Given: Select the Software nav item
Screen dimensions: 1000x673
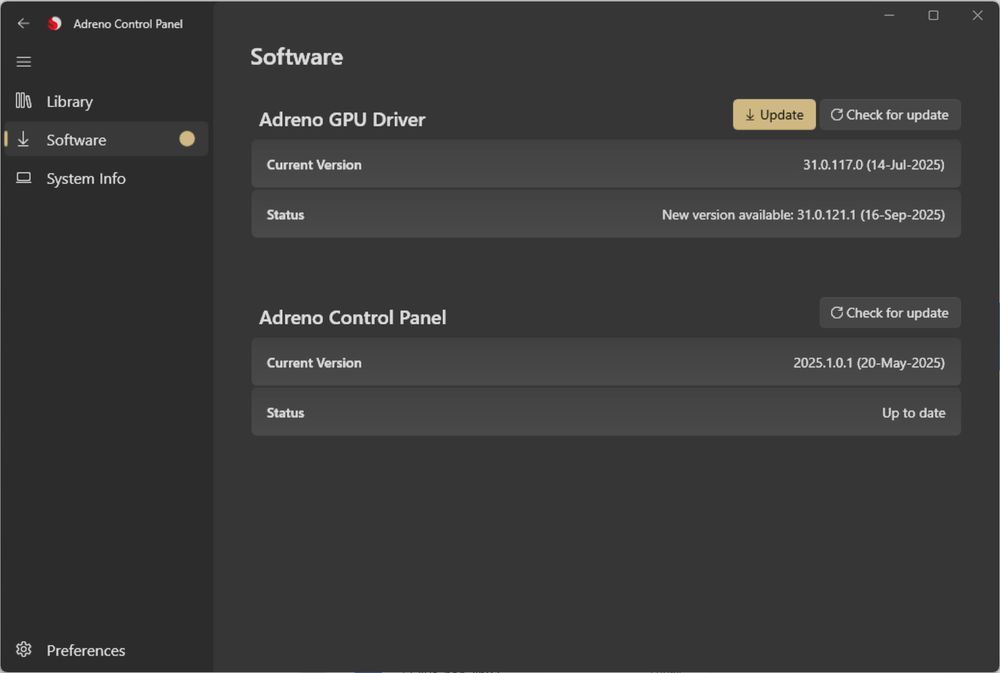Looking at the screenshot, I should coord(106,139).
